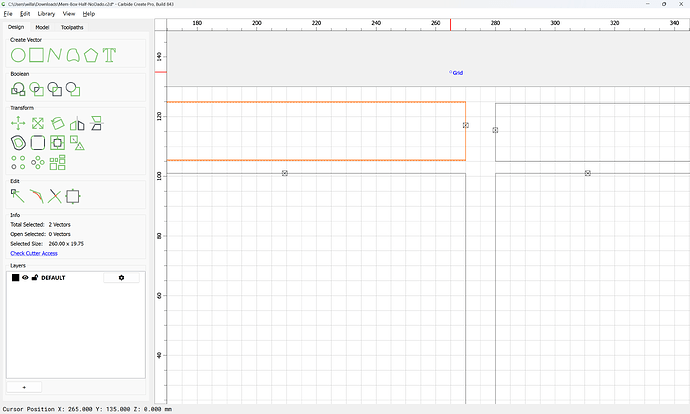Select the Rectangle vector tool

[x=37, y=55]
